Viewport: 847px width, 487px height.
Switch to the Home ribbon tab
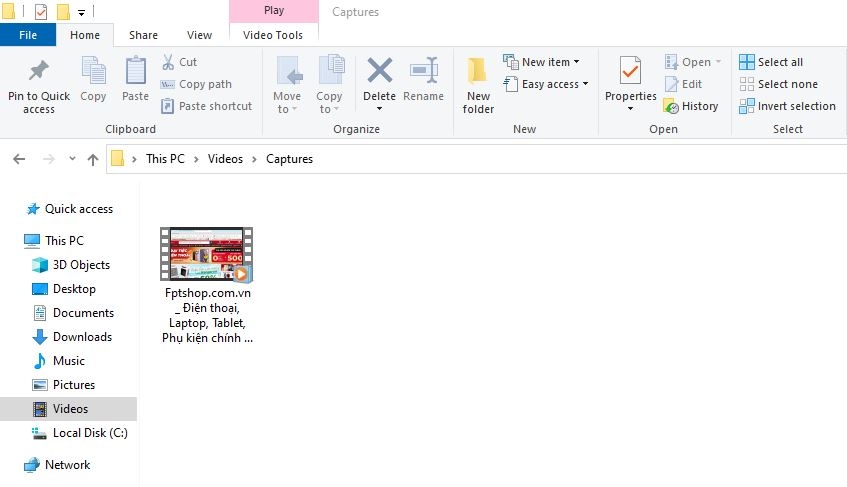(x=85, y=35)
